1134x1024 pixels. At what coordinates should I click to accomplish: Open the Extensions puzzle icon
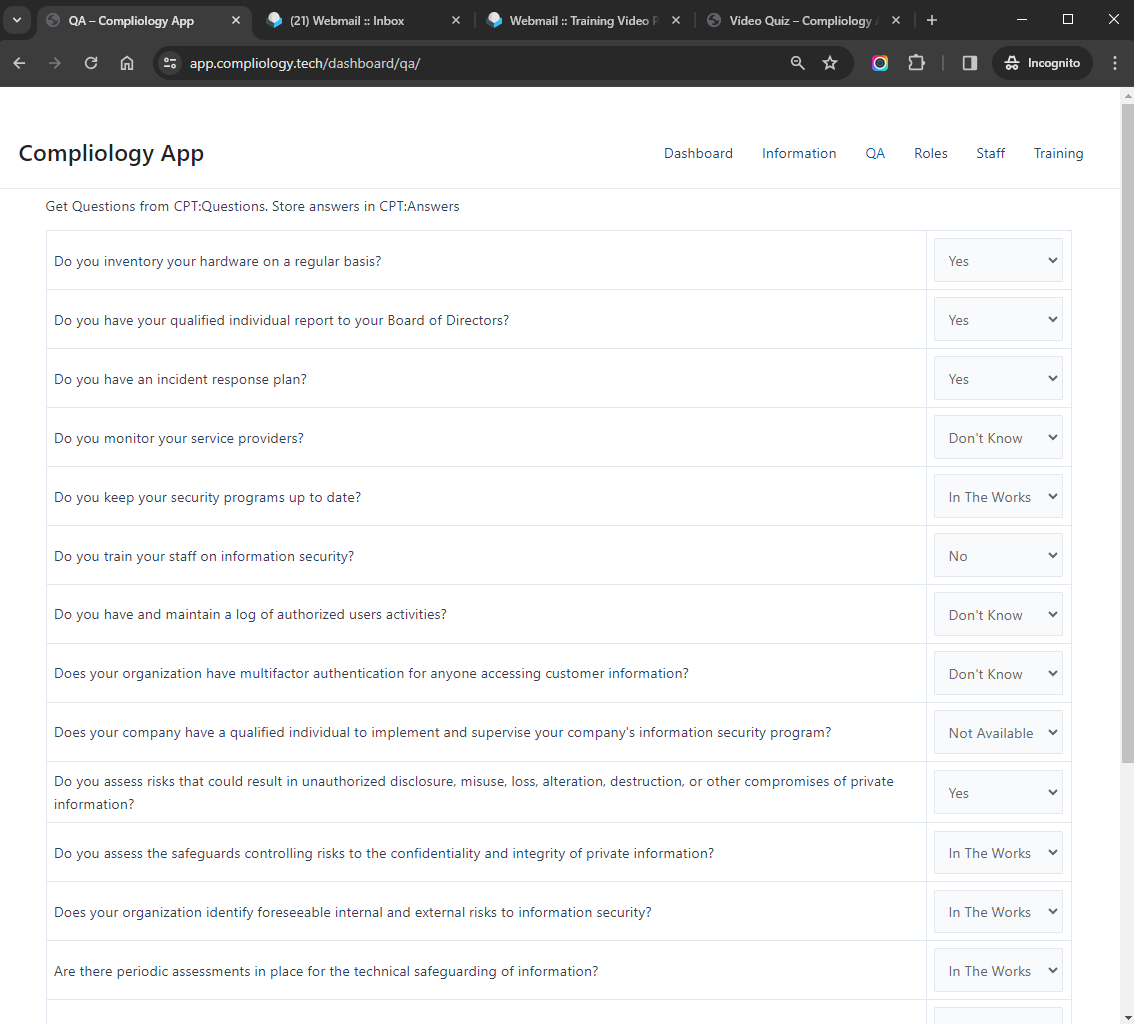(916, 63)
